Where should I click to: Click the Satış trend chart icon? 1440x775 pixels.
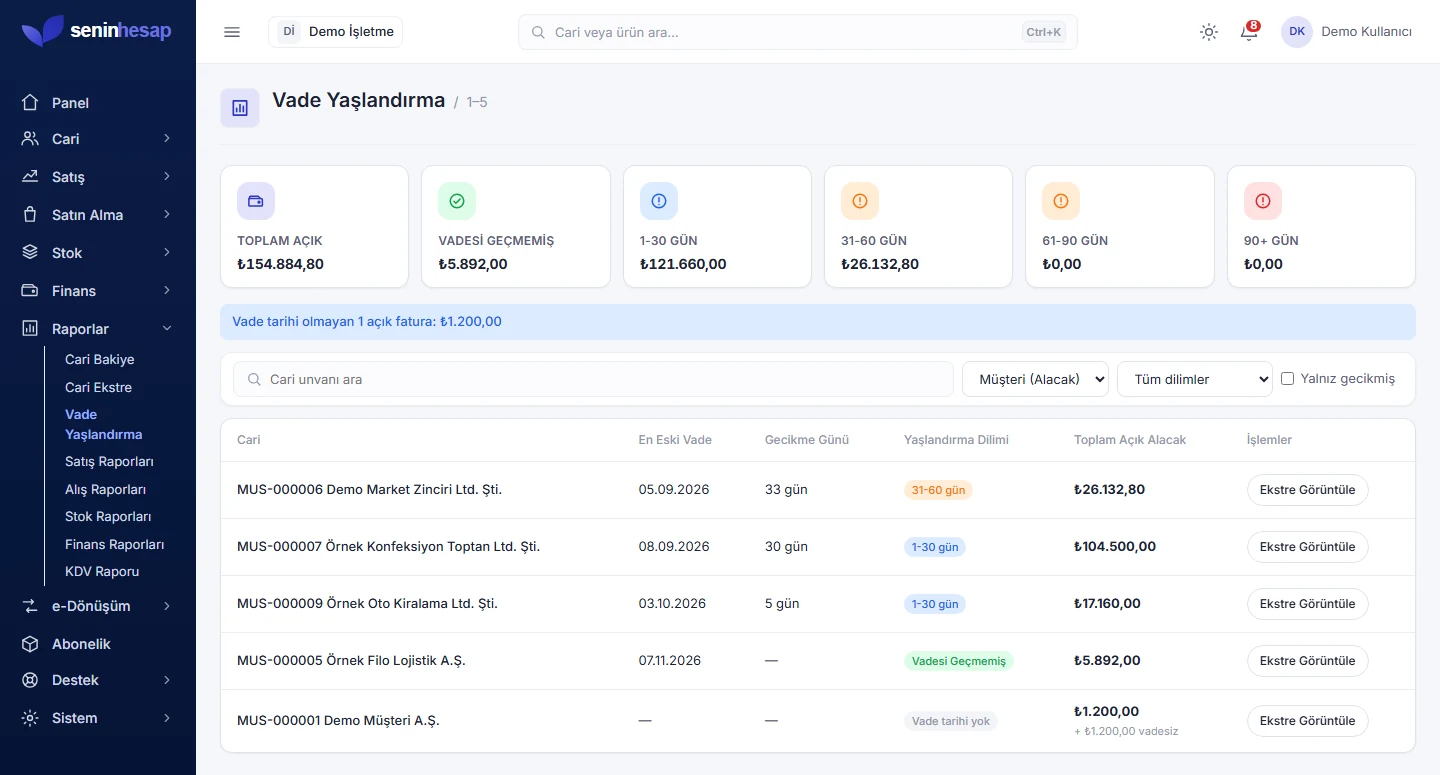(30, 177)
